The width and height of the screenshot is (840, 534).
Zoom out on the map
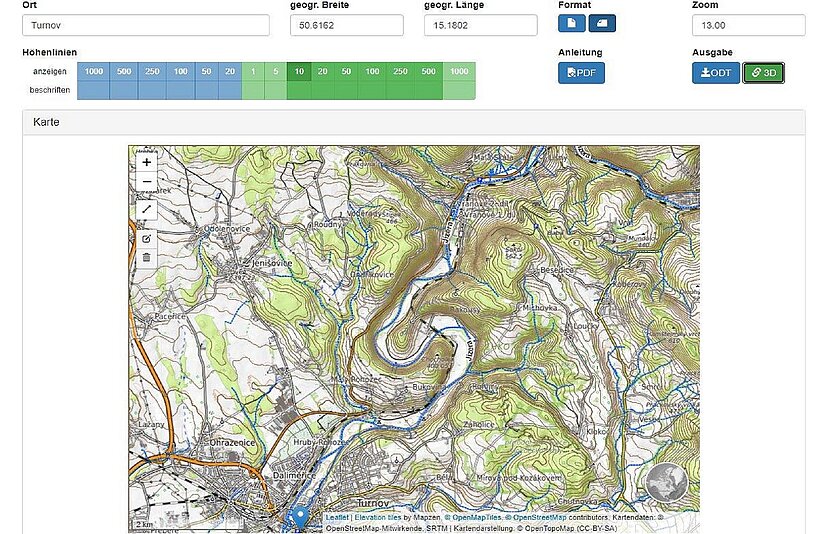(x=147, y=183)
